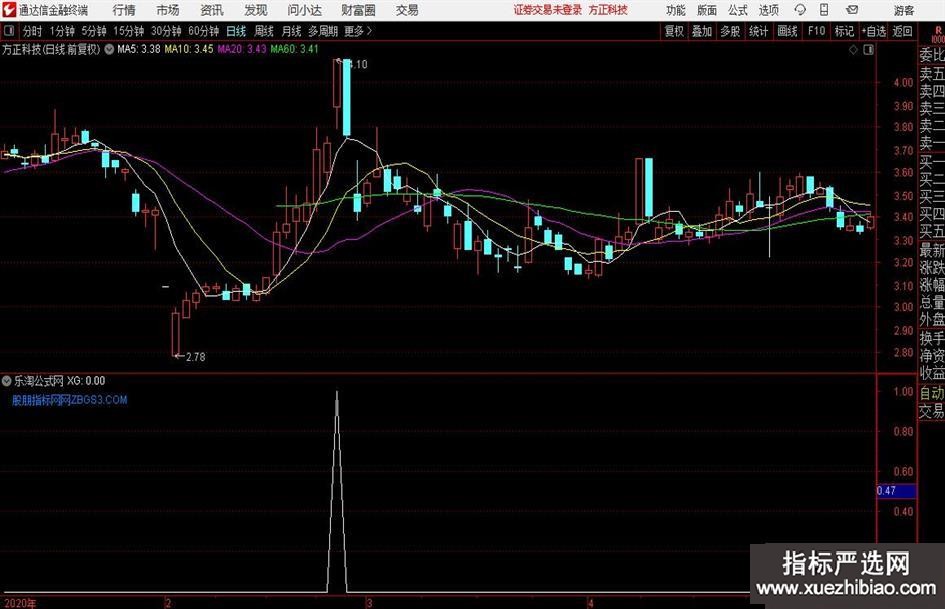This screenshot has width=945, height=609.
Task: Click the 自动 button in right panel
Action: coord(931,393)
